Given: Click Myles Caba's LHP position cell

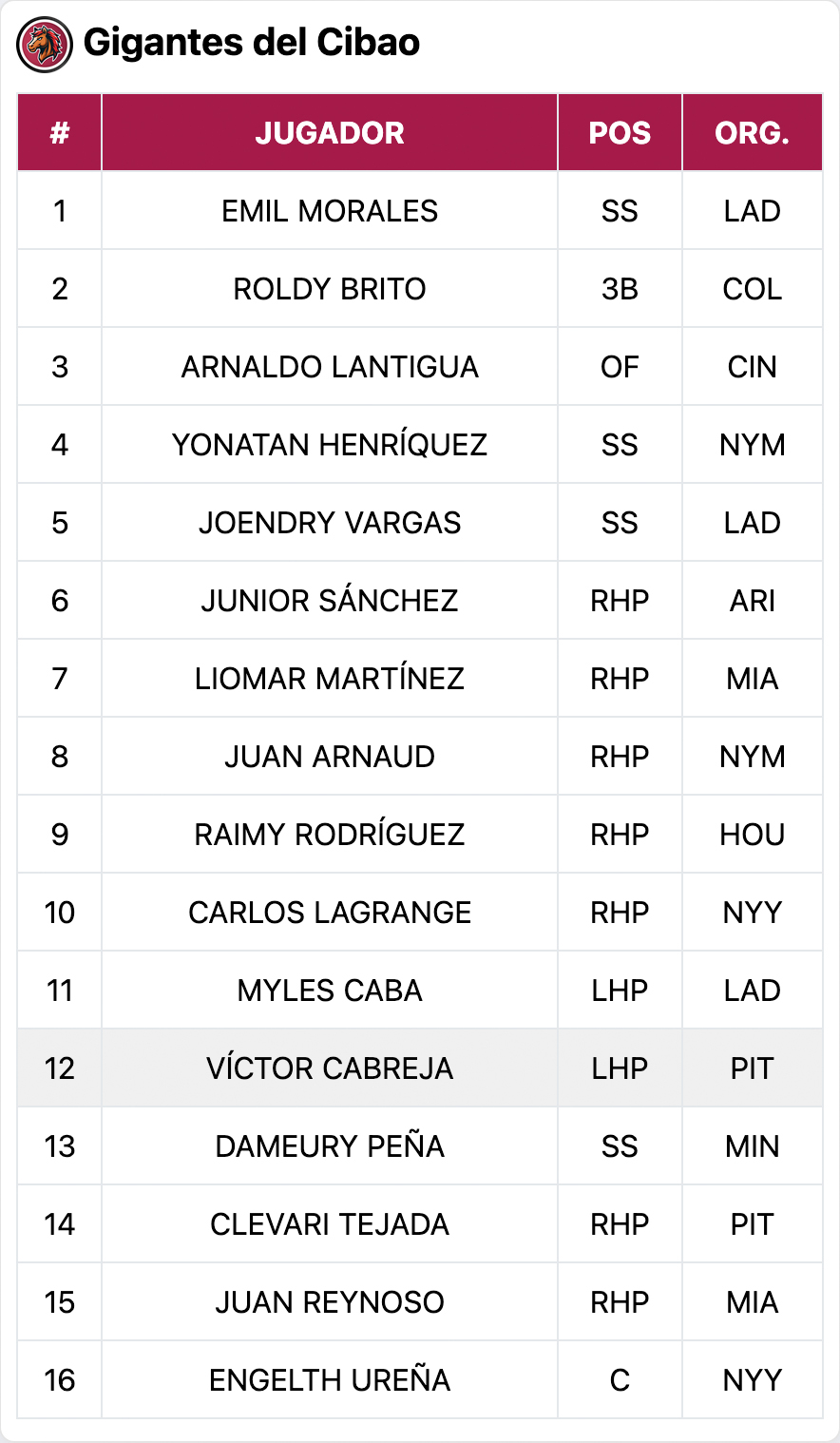Looking at the screenshot, I should 620,991.
